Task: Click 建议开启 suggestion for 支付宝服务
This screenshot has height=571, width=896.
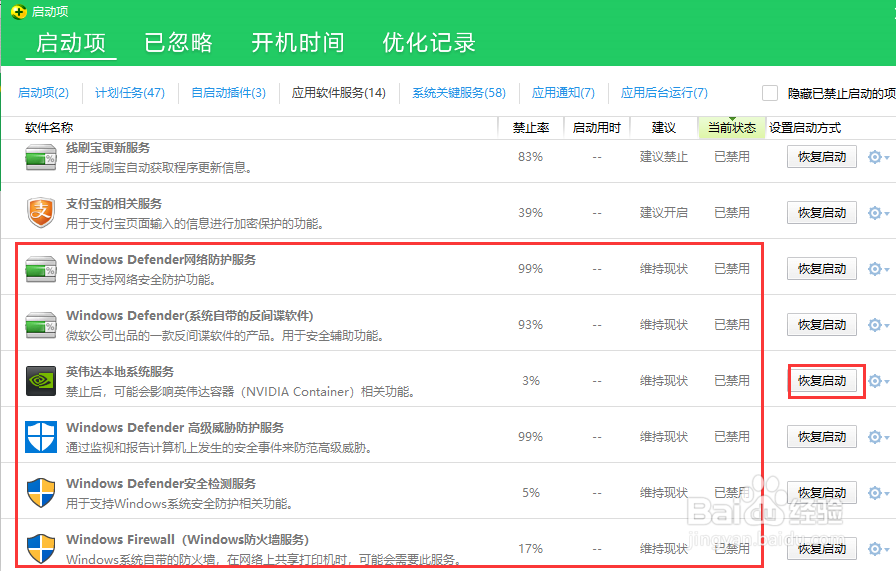Action: pyautogui.click(x=663, y=213)
